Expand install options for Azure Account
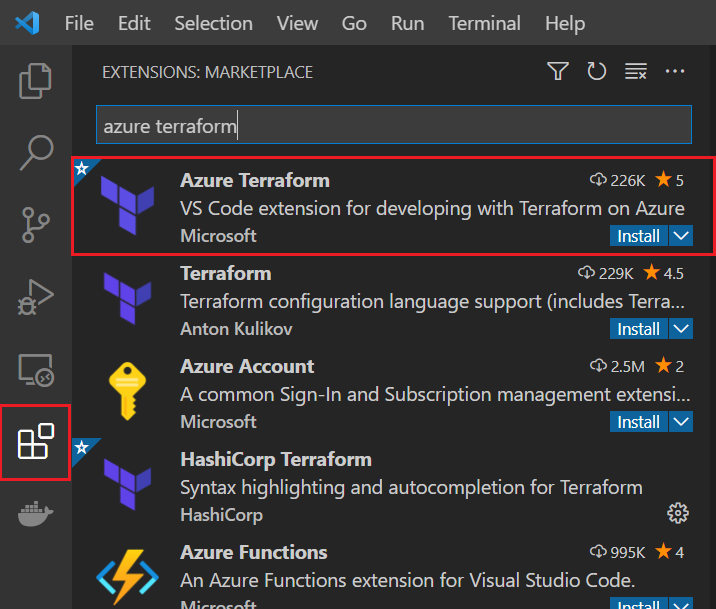This screenshot has height=609, width=716. click(x=681, y=421)
